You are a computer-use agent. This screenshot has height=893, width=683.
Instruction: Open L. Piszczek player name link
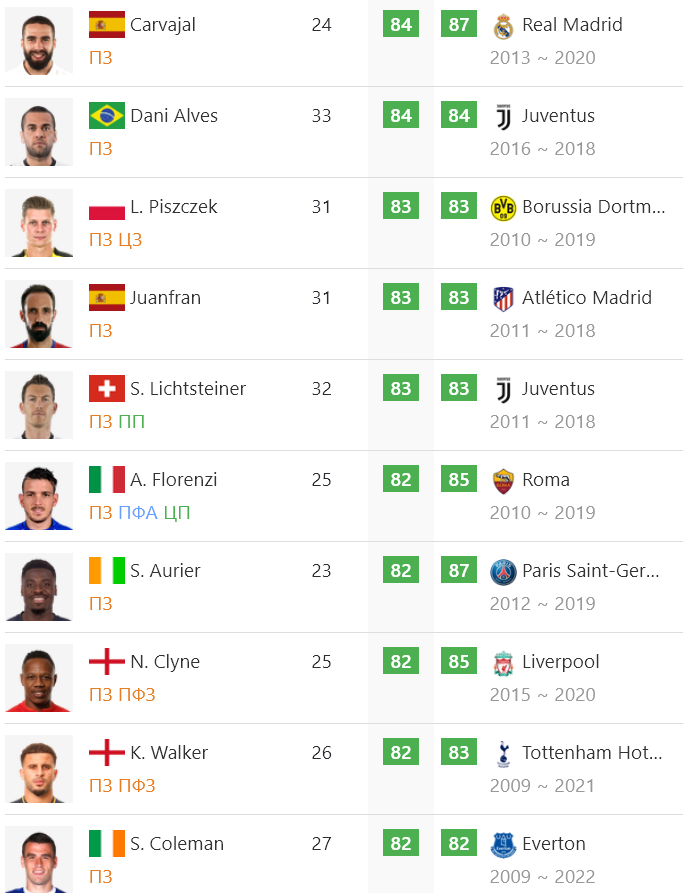tap(173, 207)
